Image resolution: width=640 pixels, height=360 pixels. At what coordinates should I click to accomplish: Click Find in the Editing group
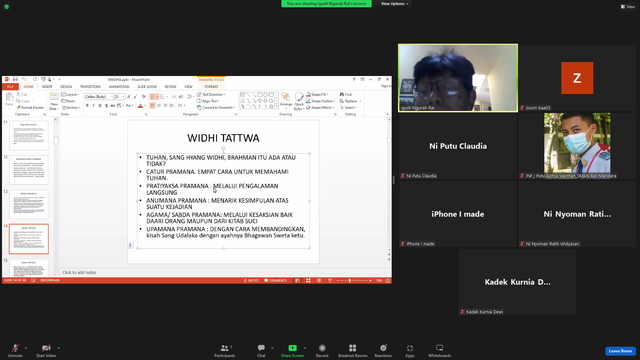coord(346,94)
